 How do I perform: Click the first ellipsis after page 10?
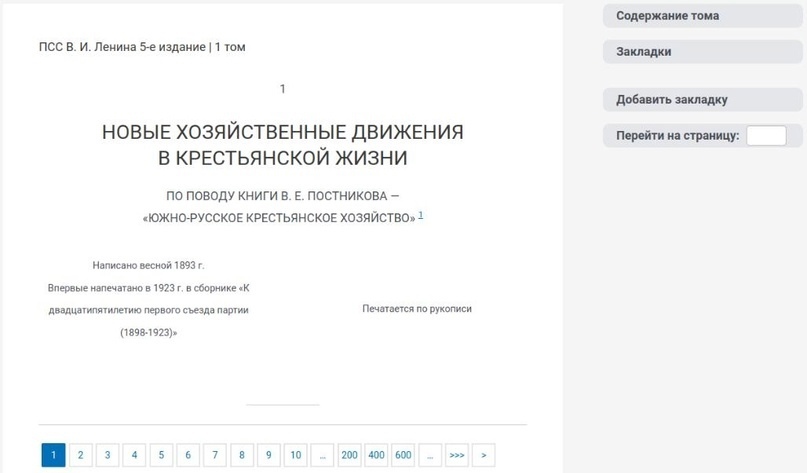(x=323, y=455)
